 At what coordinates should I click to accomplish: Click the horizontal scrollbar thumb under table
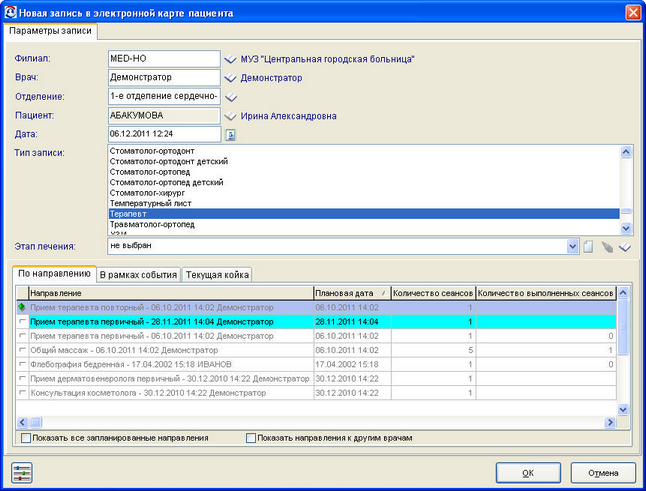[x=35, y=422]
